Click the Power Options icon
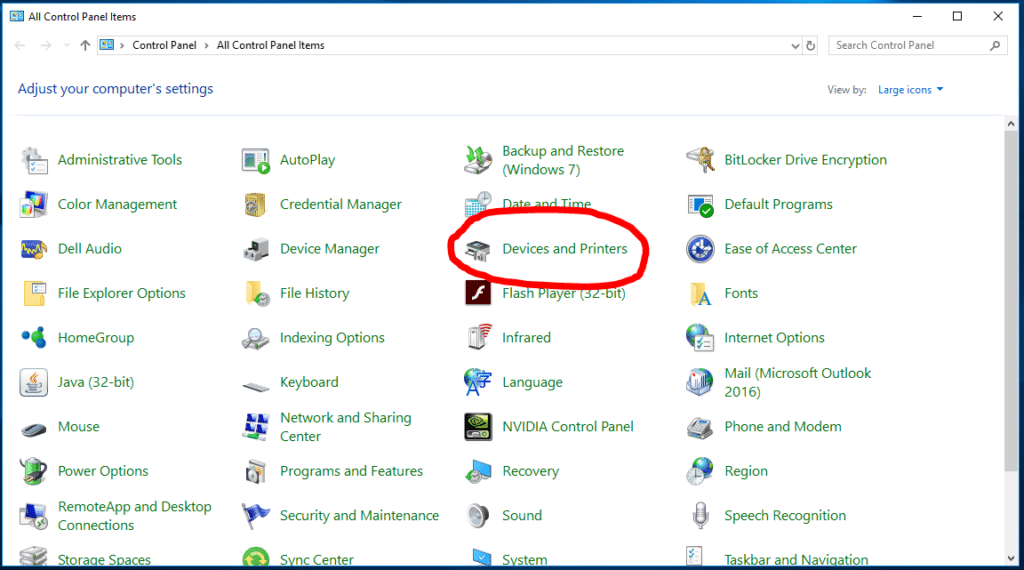The width and height of the screenshot is (1024, 570). point(34,471)
